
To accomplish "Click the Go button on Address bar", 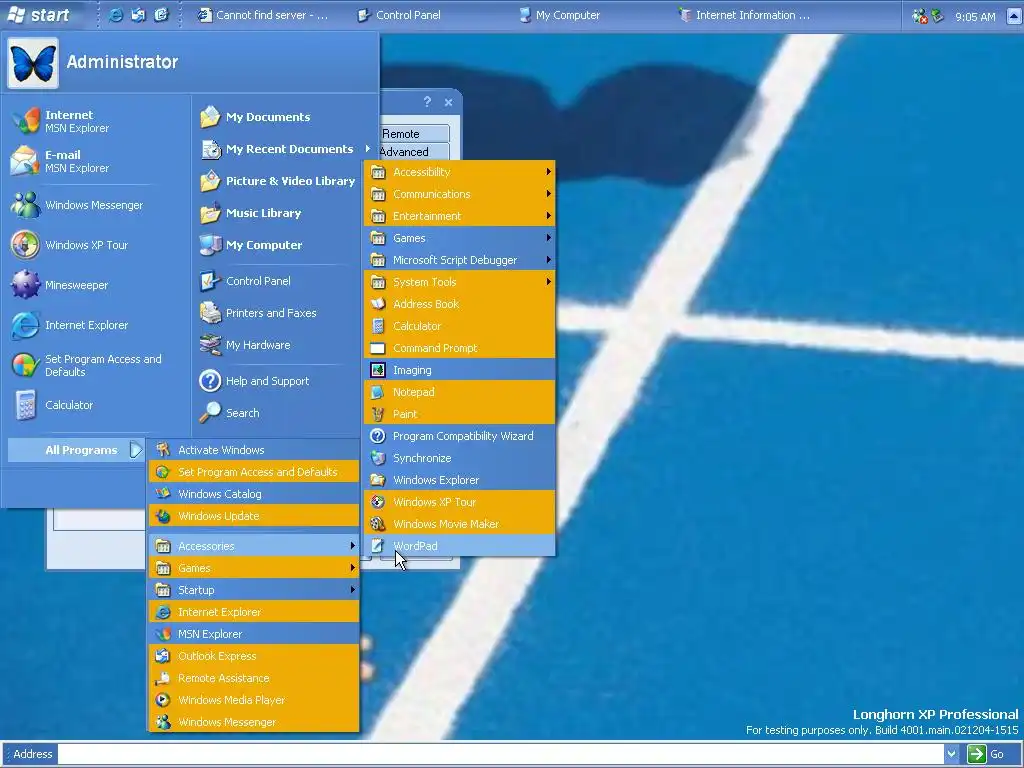I will 987,754.
